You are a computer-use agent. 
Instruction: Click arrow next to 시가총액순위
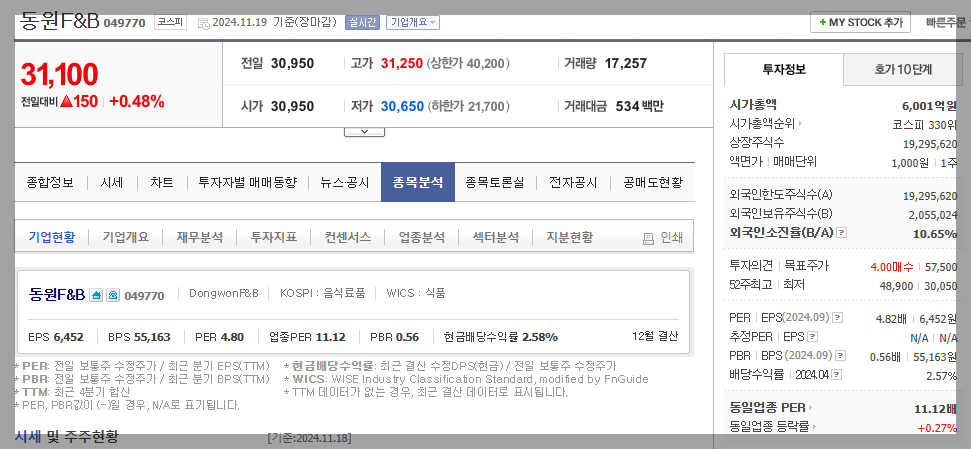pyautogui.click(x=800, y=124)
